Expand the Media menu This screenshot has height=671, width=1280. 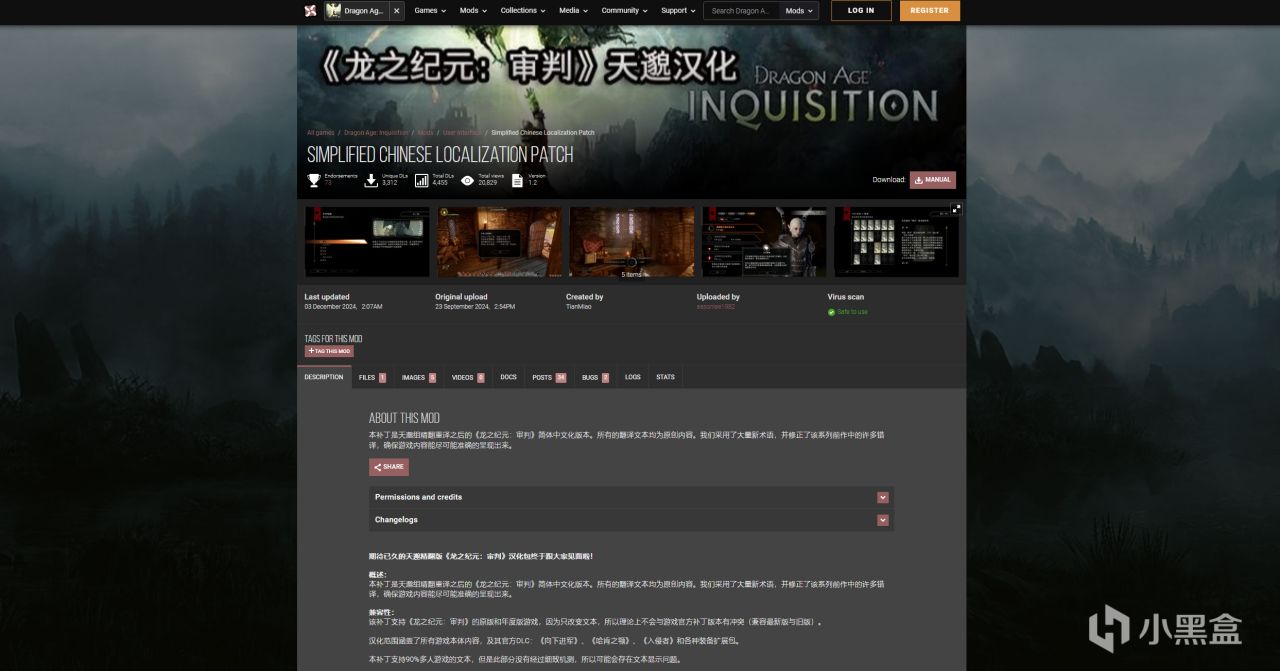tap(572, 11)
